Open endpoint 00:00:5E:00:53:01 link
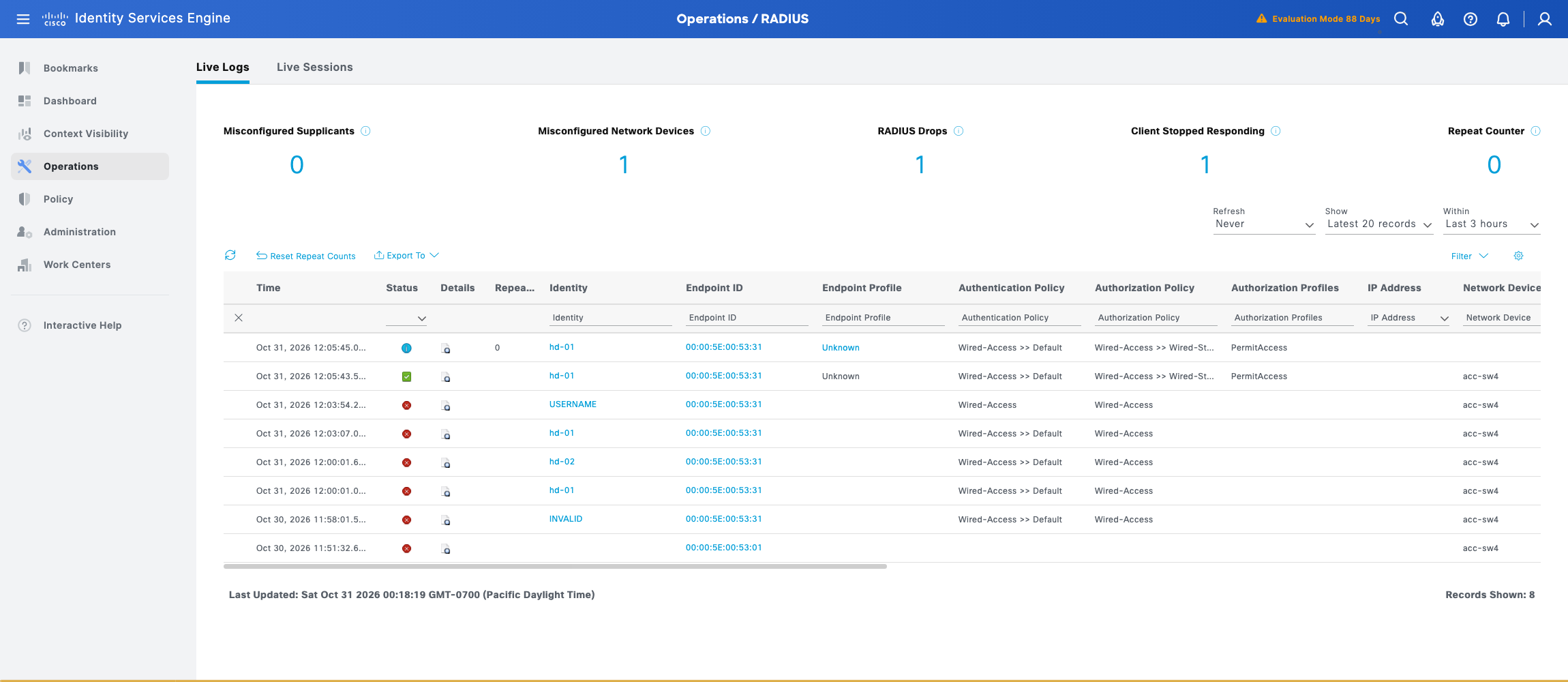This screenshot has width=1568, height=682. point(724,548)
